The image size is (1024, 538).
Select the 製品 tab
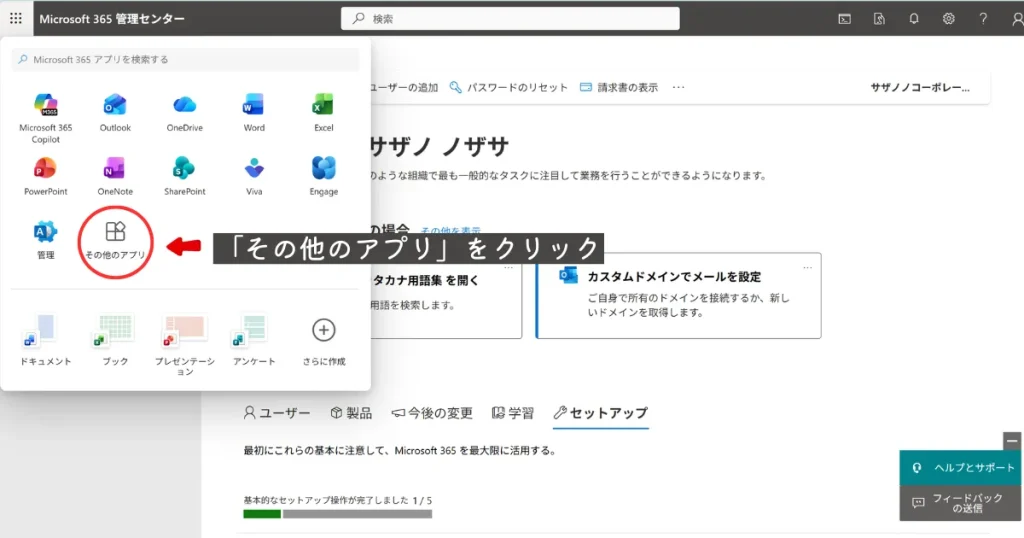pos(351,413)
